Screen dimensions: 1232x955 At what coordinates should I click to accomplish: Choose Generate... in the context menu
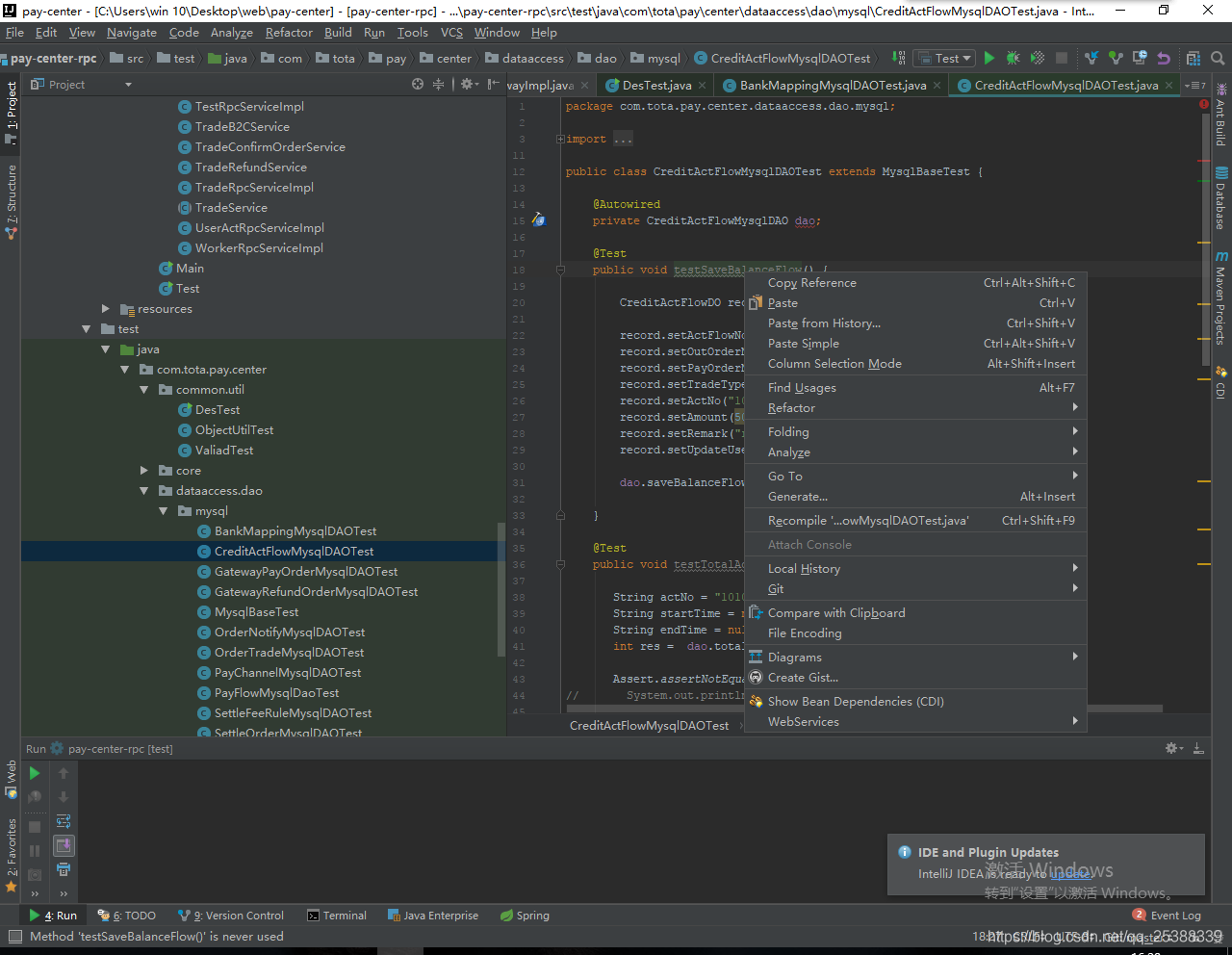click(x=915, y=496)
